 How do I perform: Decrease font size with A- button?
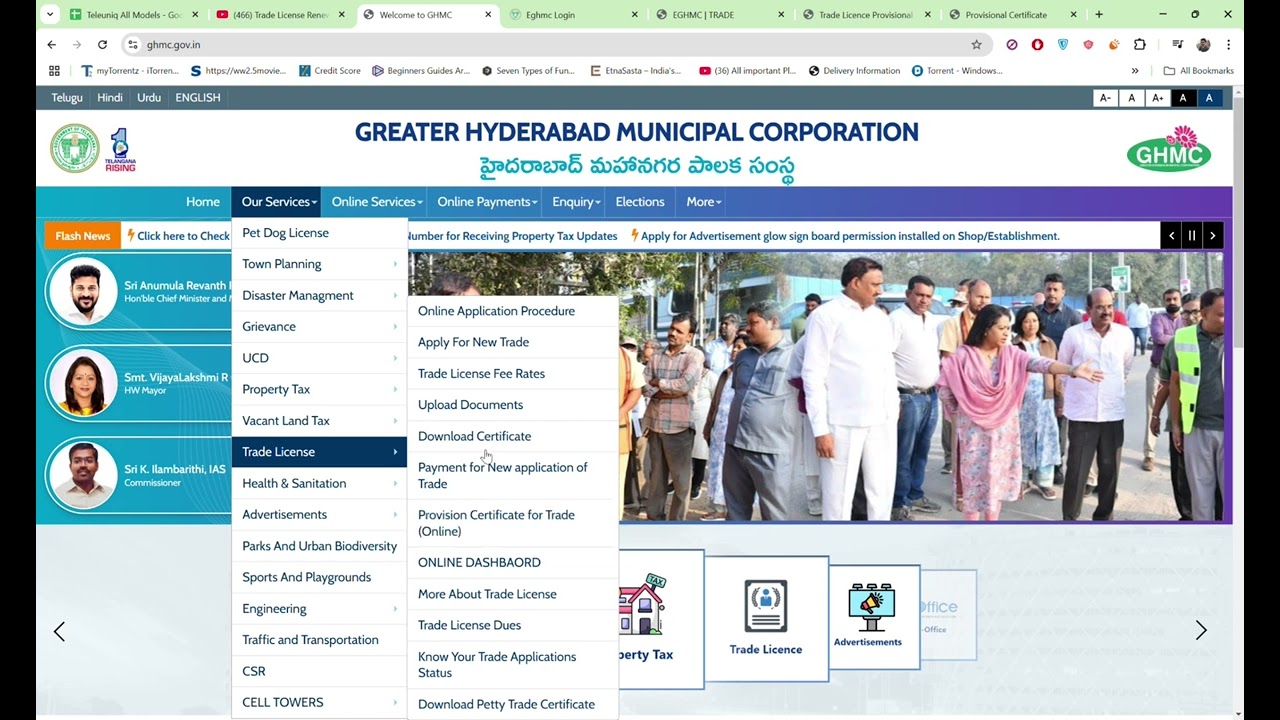pos(1105,98)
